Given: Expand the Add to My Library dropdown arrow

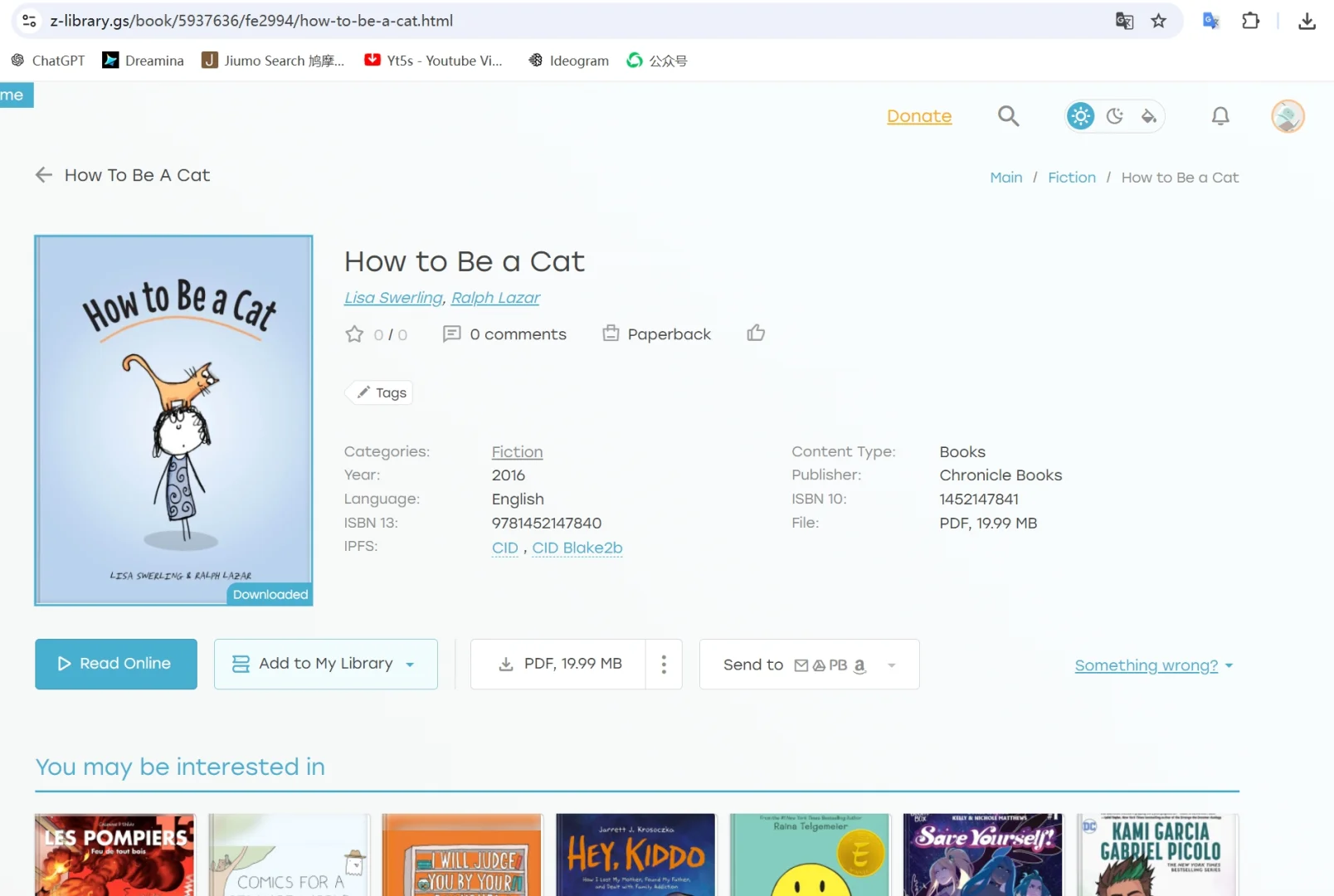Looking at the screenshot, I should [x=410, y=665].
